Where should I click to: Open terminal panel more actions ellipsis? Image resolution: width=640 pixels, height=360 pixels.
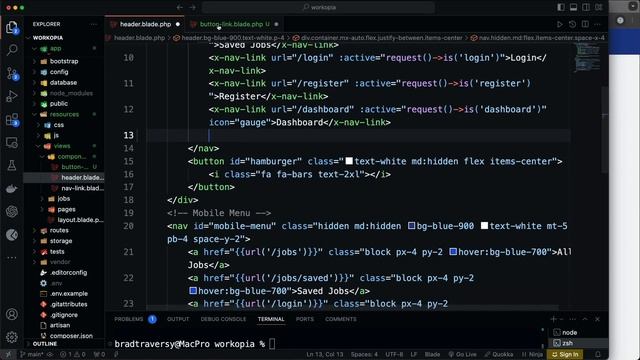tap(573, 319)
